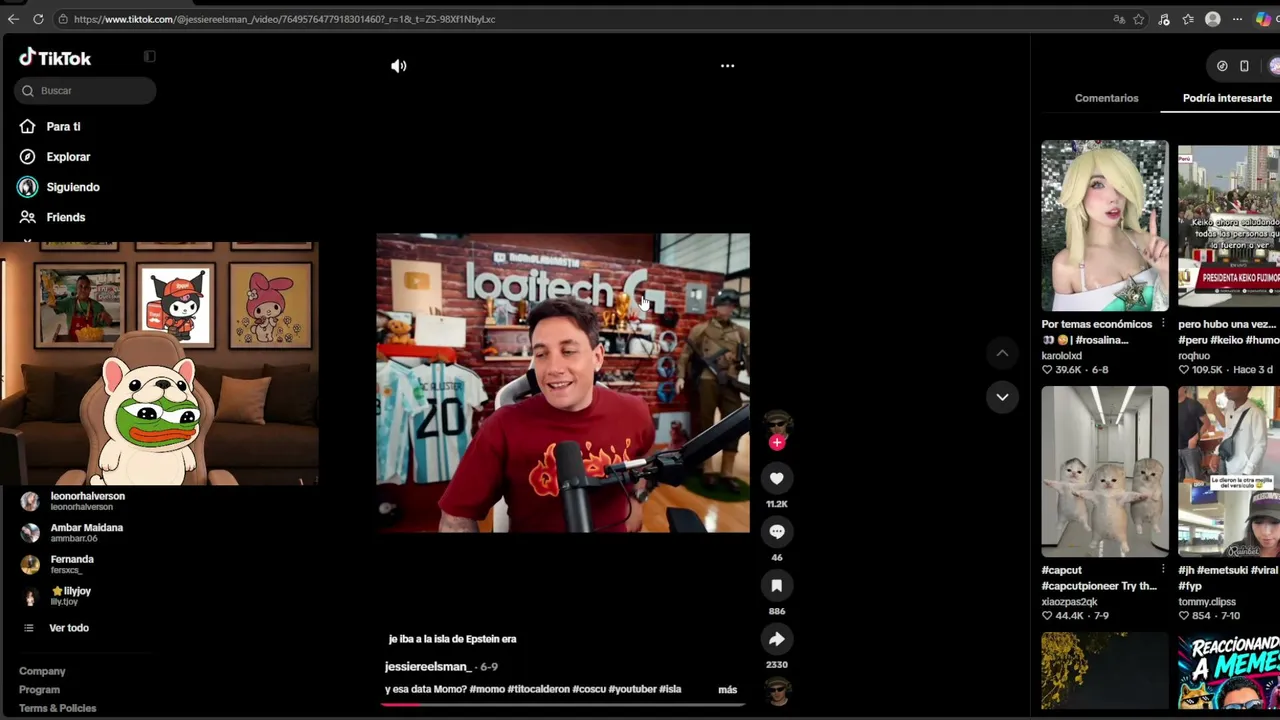
Task: Open the browser profile avatar
Action: [x=1213, y=19]
